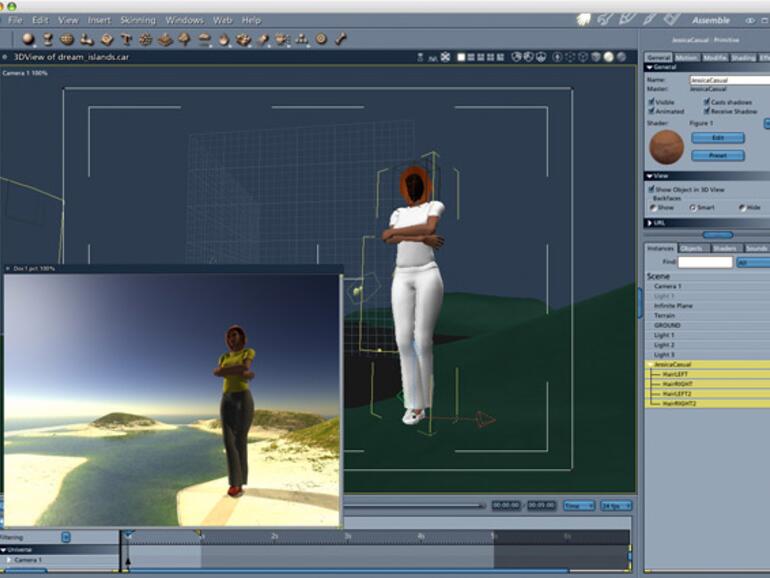Select the sphere primitive tool in toolbar
Viewport: 770px width, 578px height.
point(28,39)
